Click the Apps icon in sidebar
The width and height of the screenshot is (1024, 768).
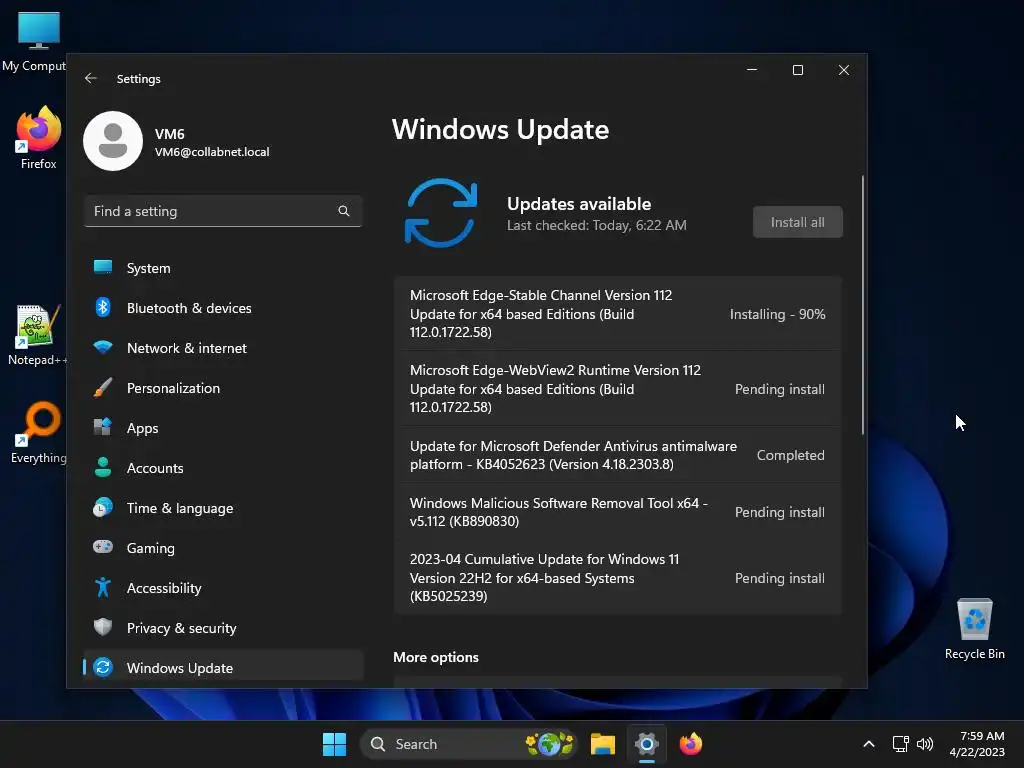(103, 427)
